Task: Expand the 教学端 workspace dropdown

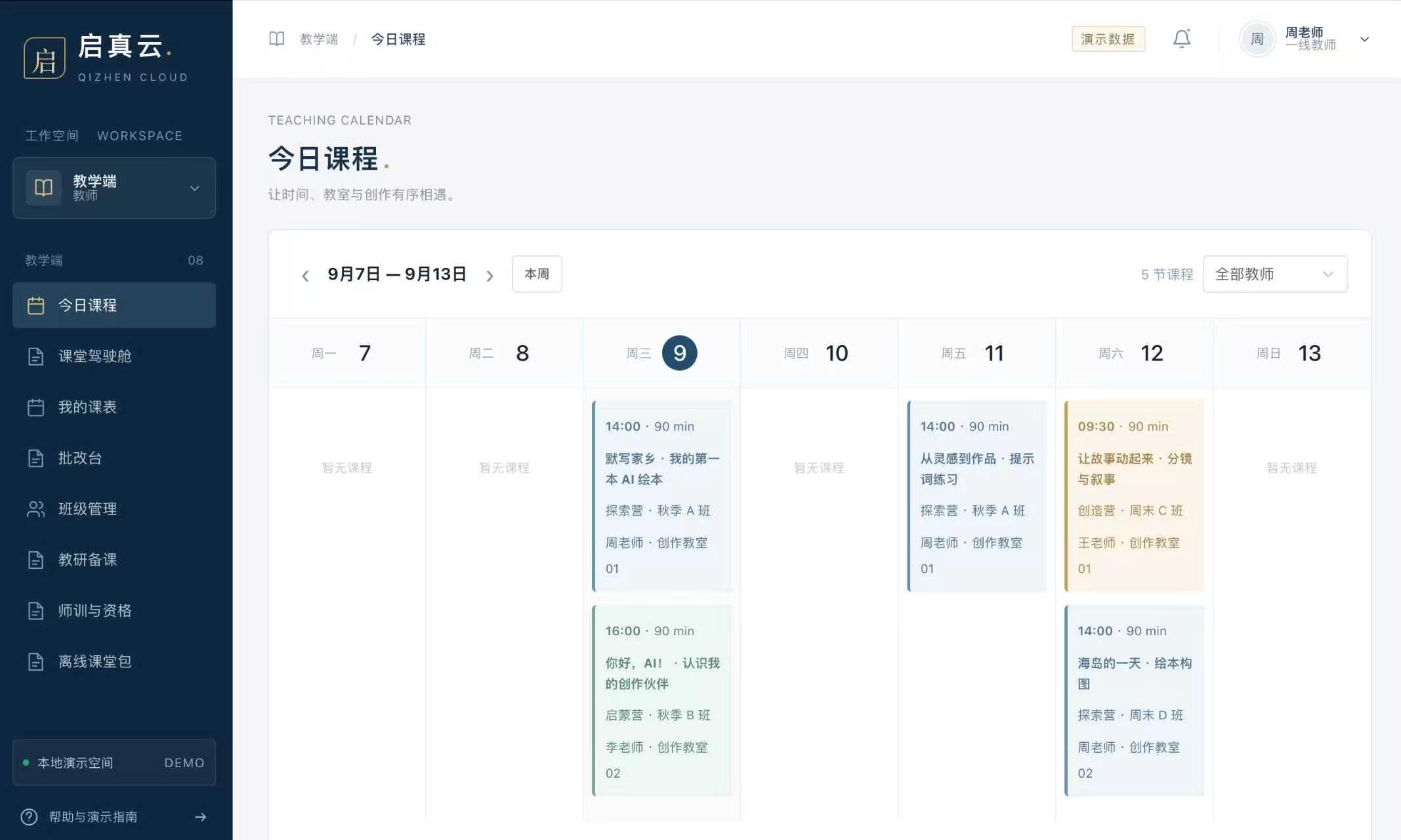Action: (194, 188)
